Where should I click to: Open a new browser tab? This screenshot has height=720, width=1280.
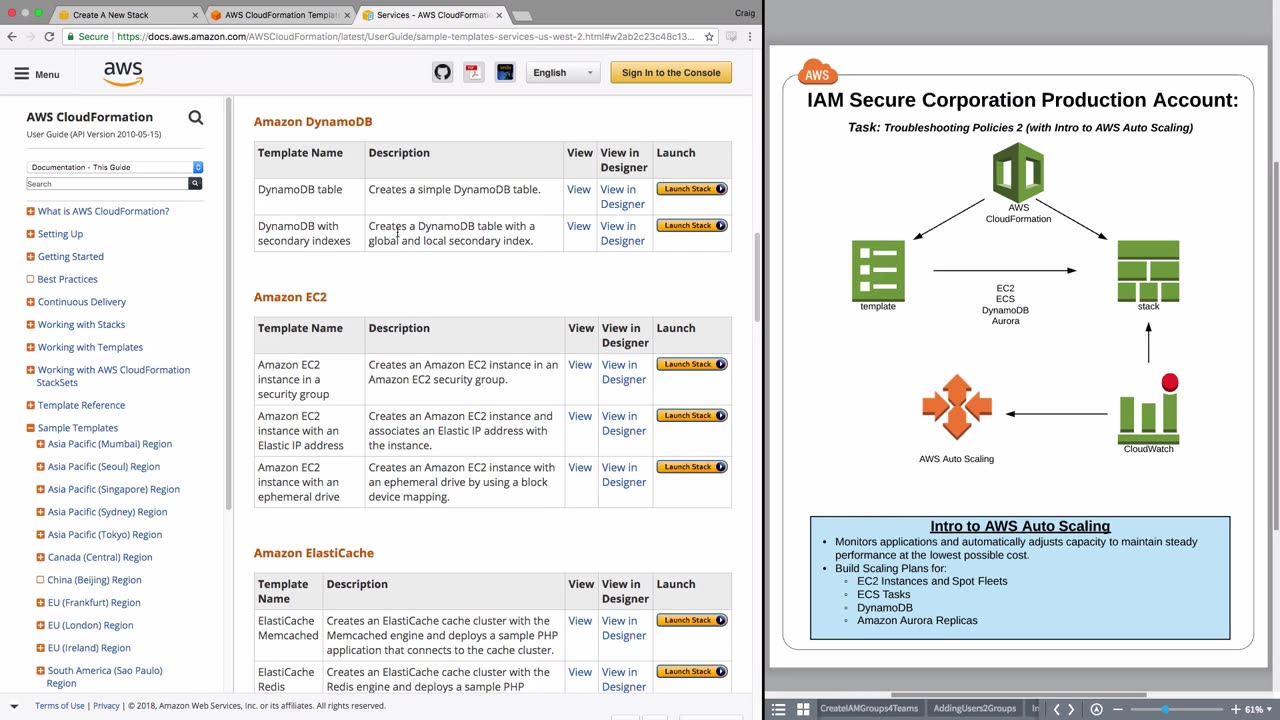(522, 15)
